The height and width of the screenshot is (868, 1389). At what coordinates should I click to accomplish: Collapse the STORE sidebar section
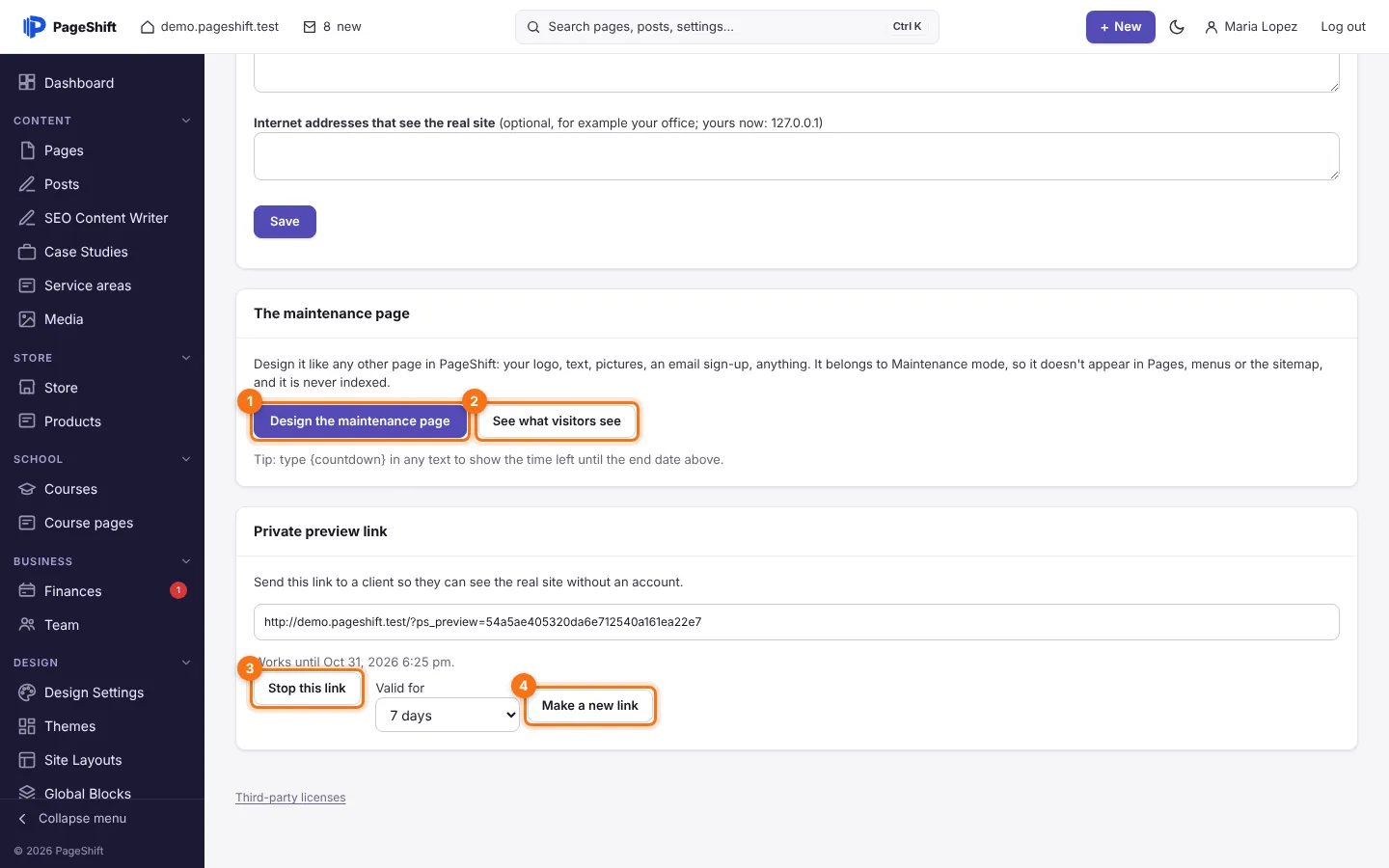pos(186,358)
